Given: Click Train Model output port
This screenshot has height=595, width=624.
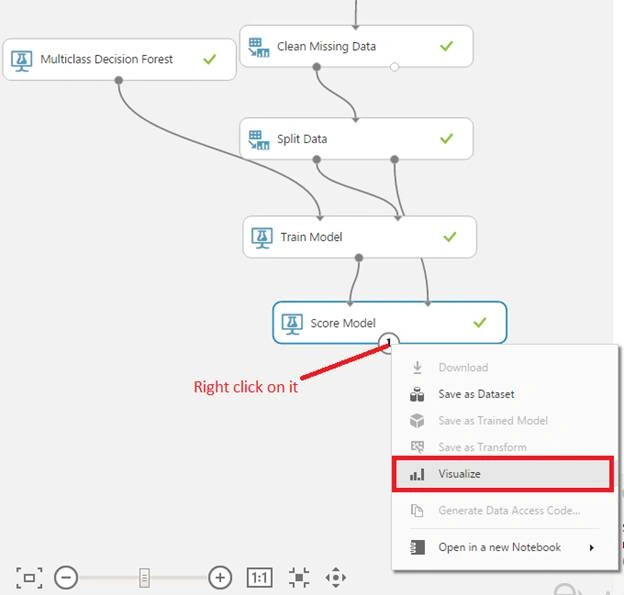Looking at the screenshot, I should 359,258.
